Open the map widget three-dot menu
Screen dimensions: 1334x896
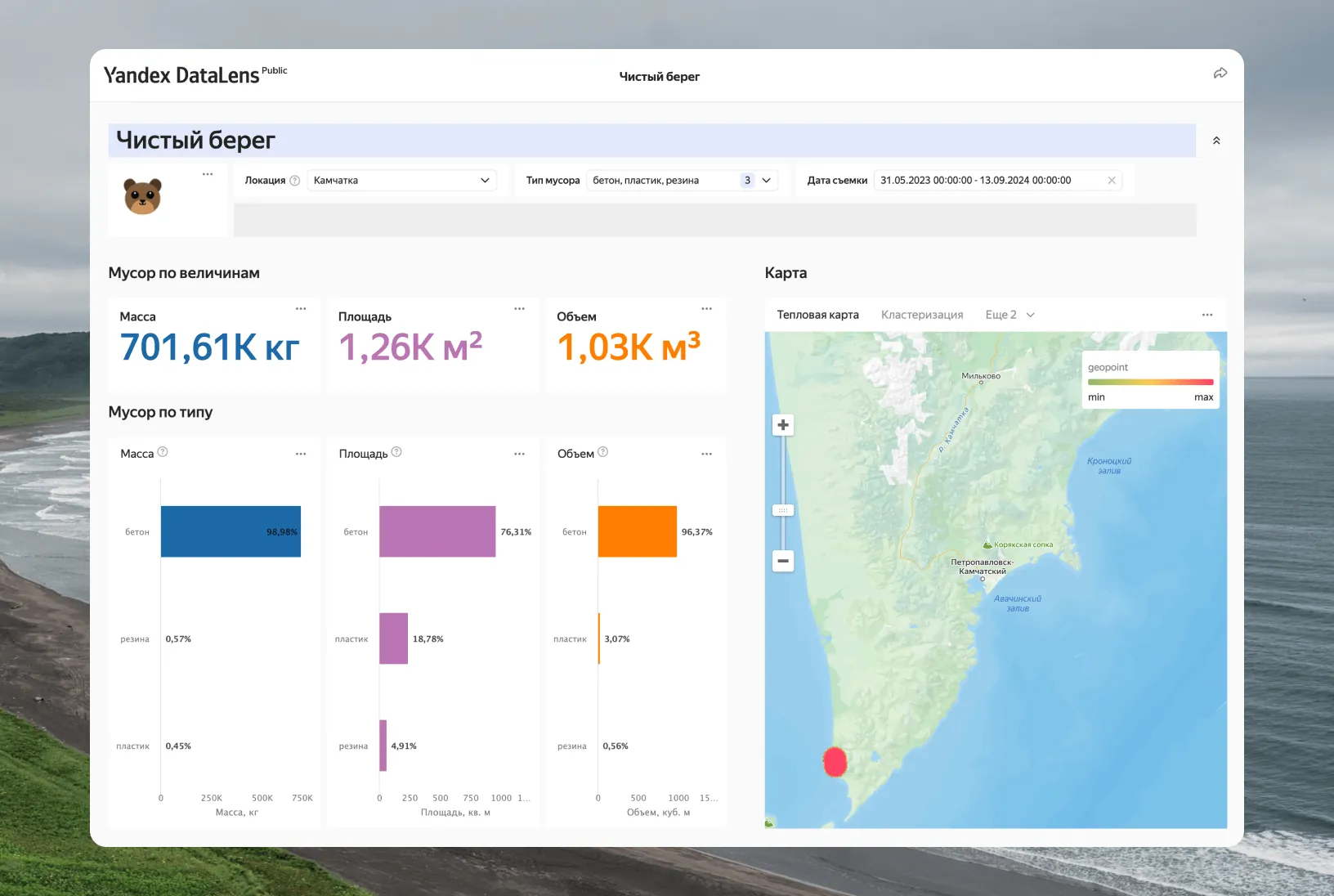tap(1206, 315)
